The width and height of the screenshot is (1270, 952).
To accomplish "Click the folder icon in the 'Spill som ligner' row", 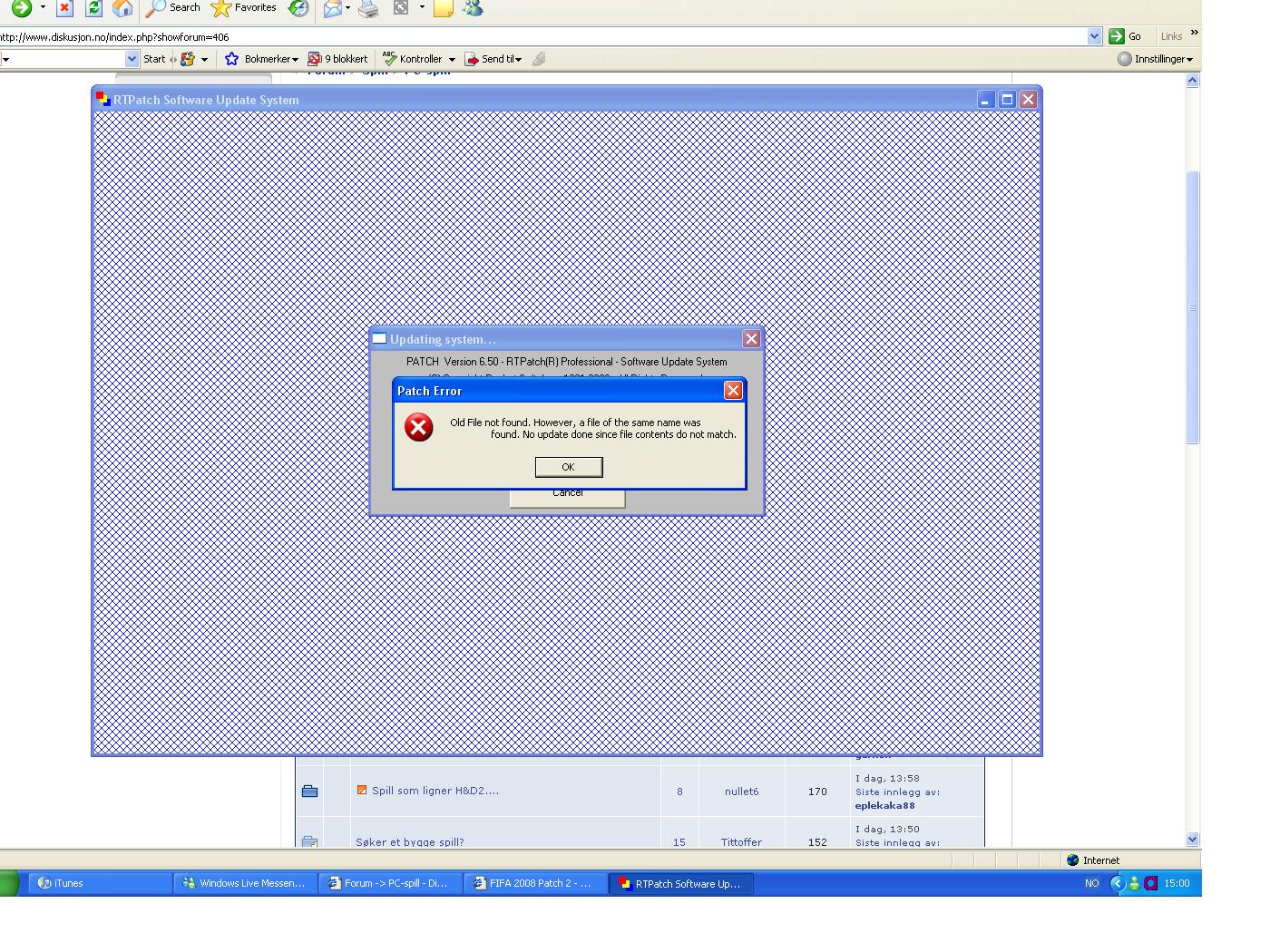I will tap(309, 792).
